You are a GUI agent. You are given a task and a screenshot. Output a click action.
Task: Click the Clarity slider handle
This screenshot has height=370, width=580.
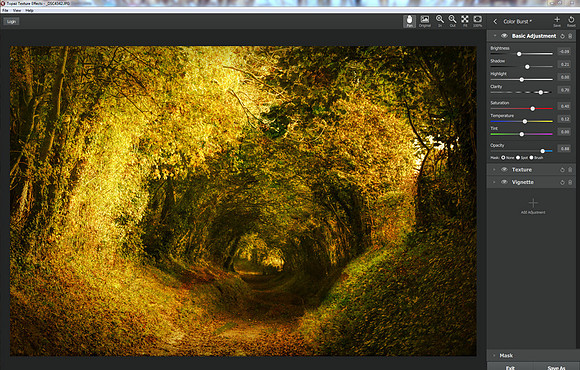541,92
